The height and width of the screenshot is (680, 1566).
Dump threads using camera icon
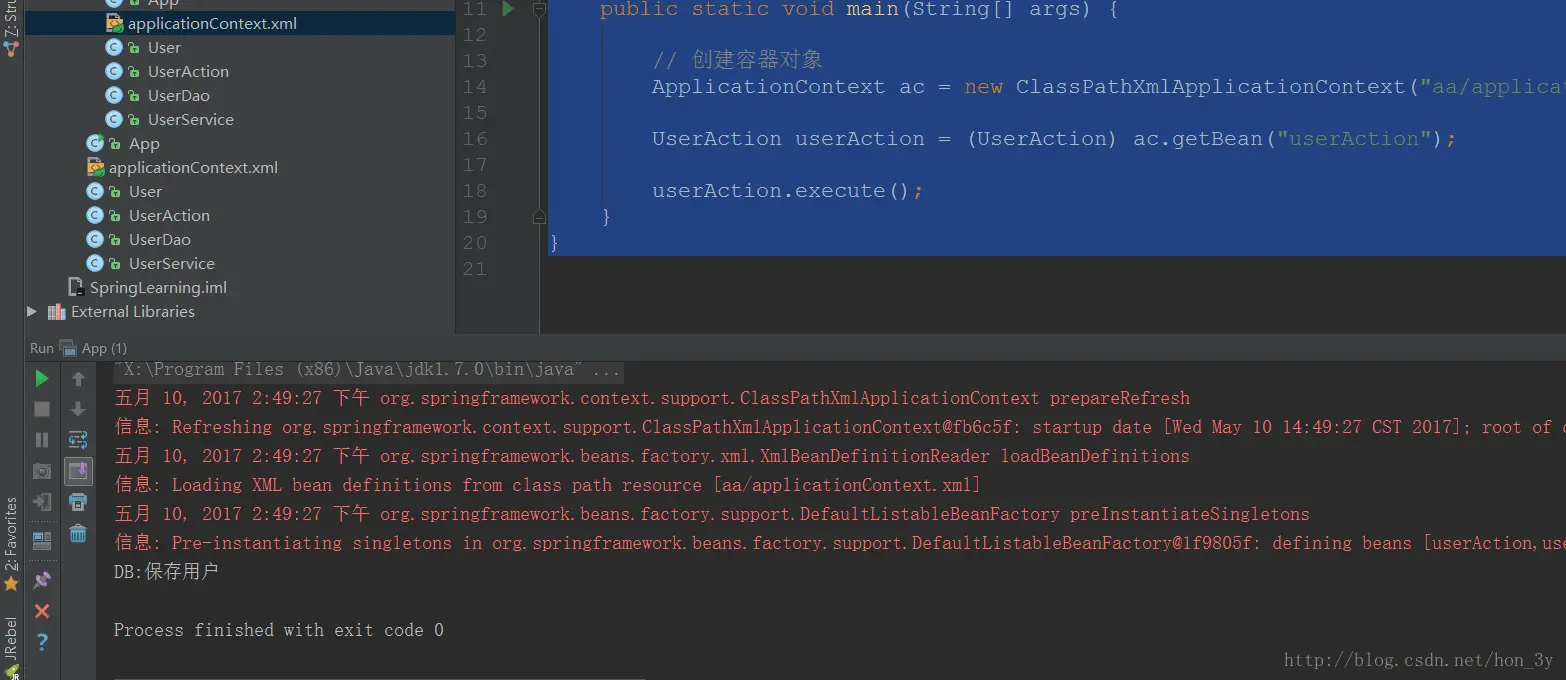click(42, 471)
